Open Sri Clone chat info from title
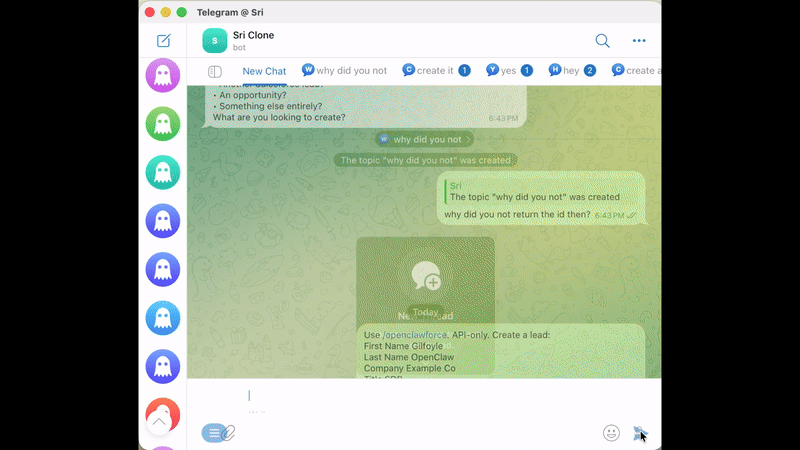Viewport: 800px width, 450px height. coord(253,35)
